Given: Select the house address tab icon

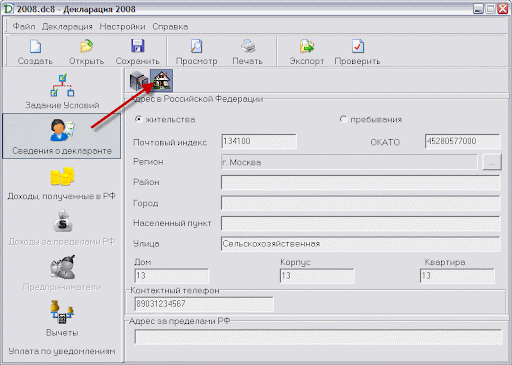Looking at the screenshot, I should pyautogui.click(x=161, y=81).
